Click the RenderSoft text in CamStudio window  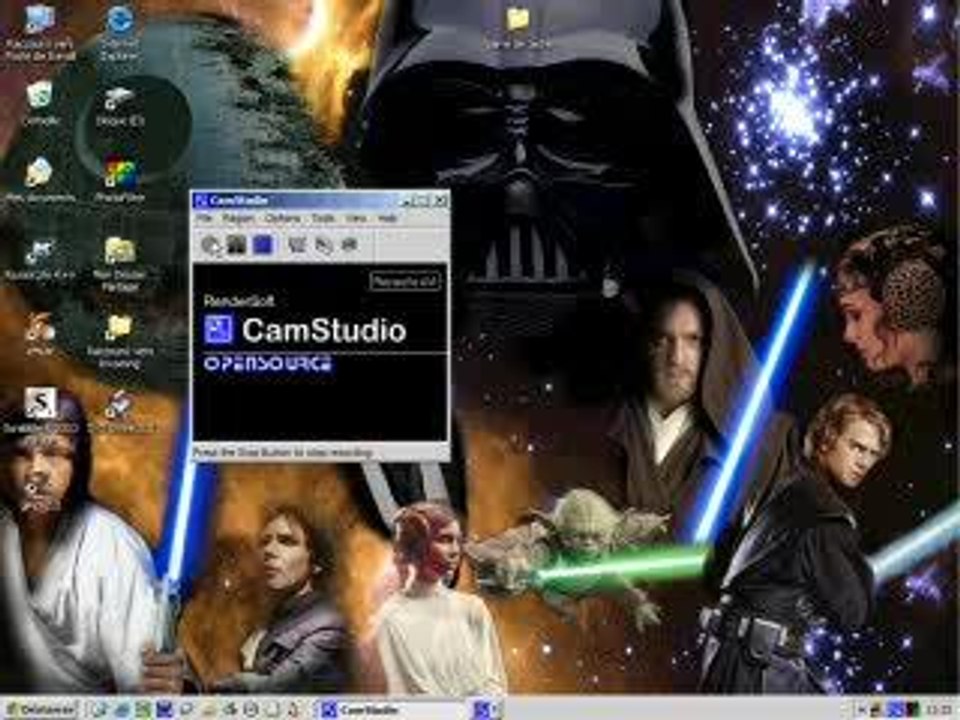[x=239, y=301]
